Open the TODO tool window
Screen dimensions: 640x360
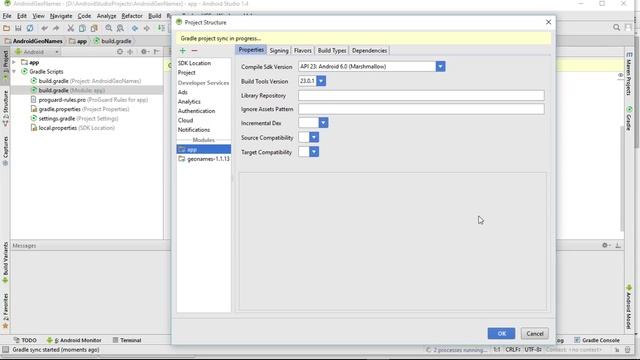pyautogui.click(x=25, y=340)
